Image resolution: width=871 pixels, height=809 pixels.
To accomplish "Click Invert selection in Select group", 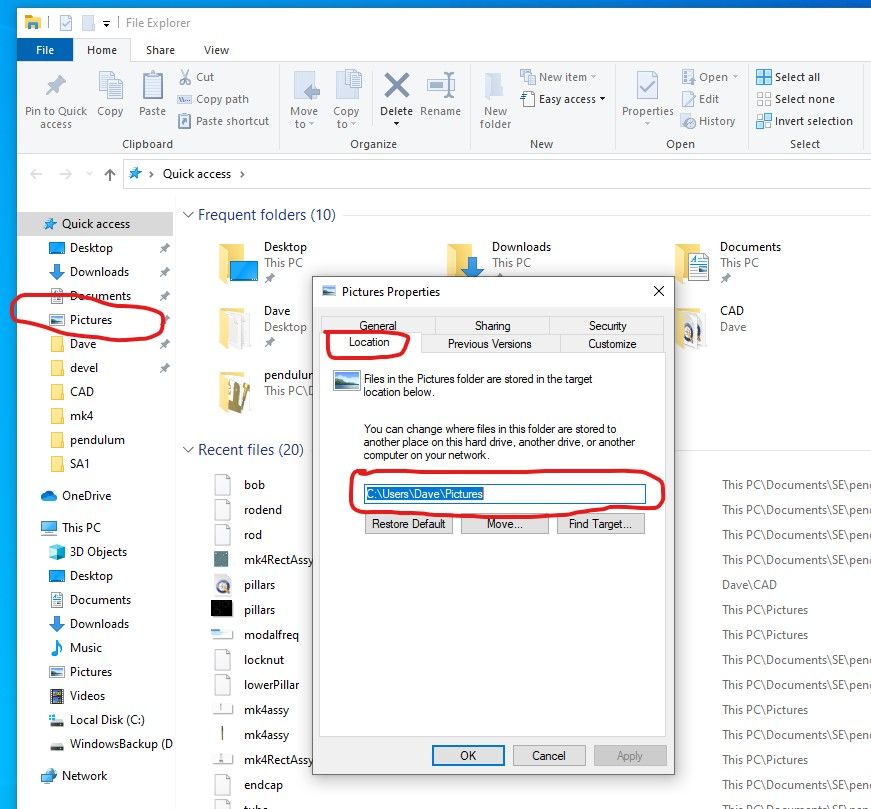I will coord(804,121).
